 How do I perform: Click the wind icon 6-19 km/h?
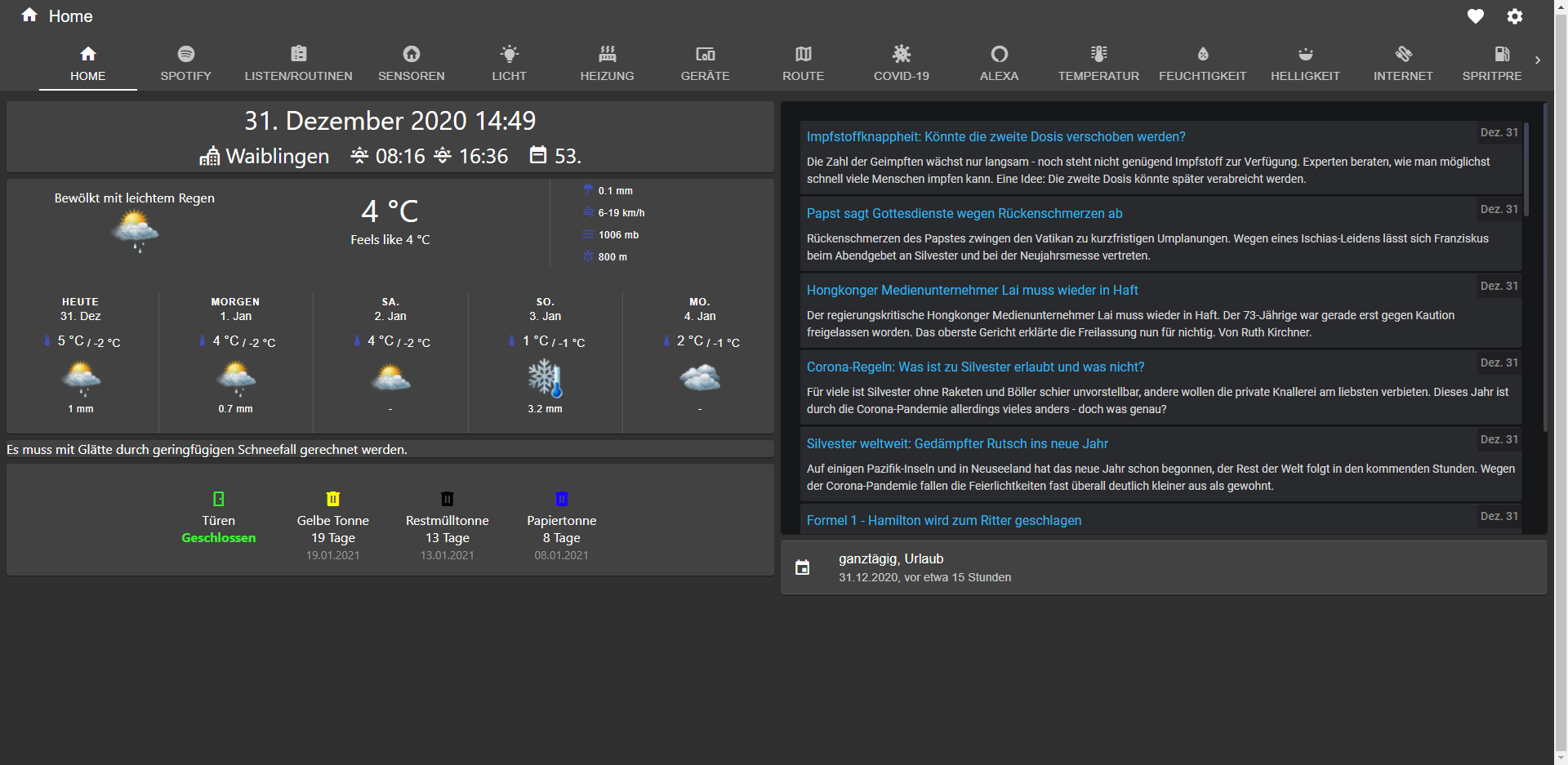588,211
